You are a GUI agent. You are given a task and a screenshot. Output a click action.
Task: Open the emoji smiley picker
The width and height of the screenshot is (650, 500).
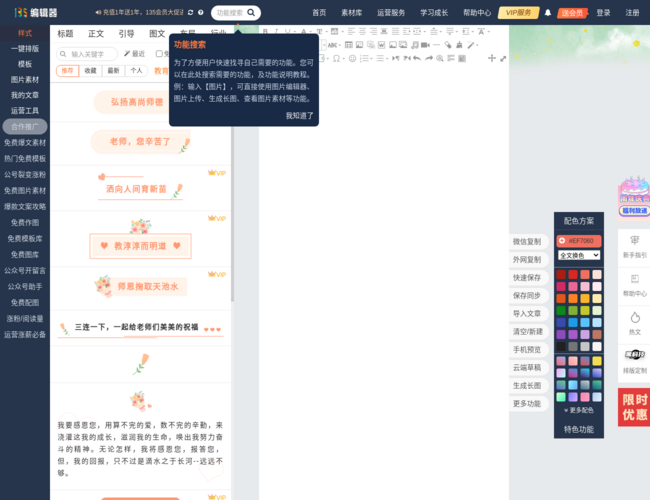352,58
